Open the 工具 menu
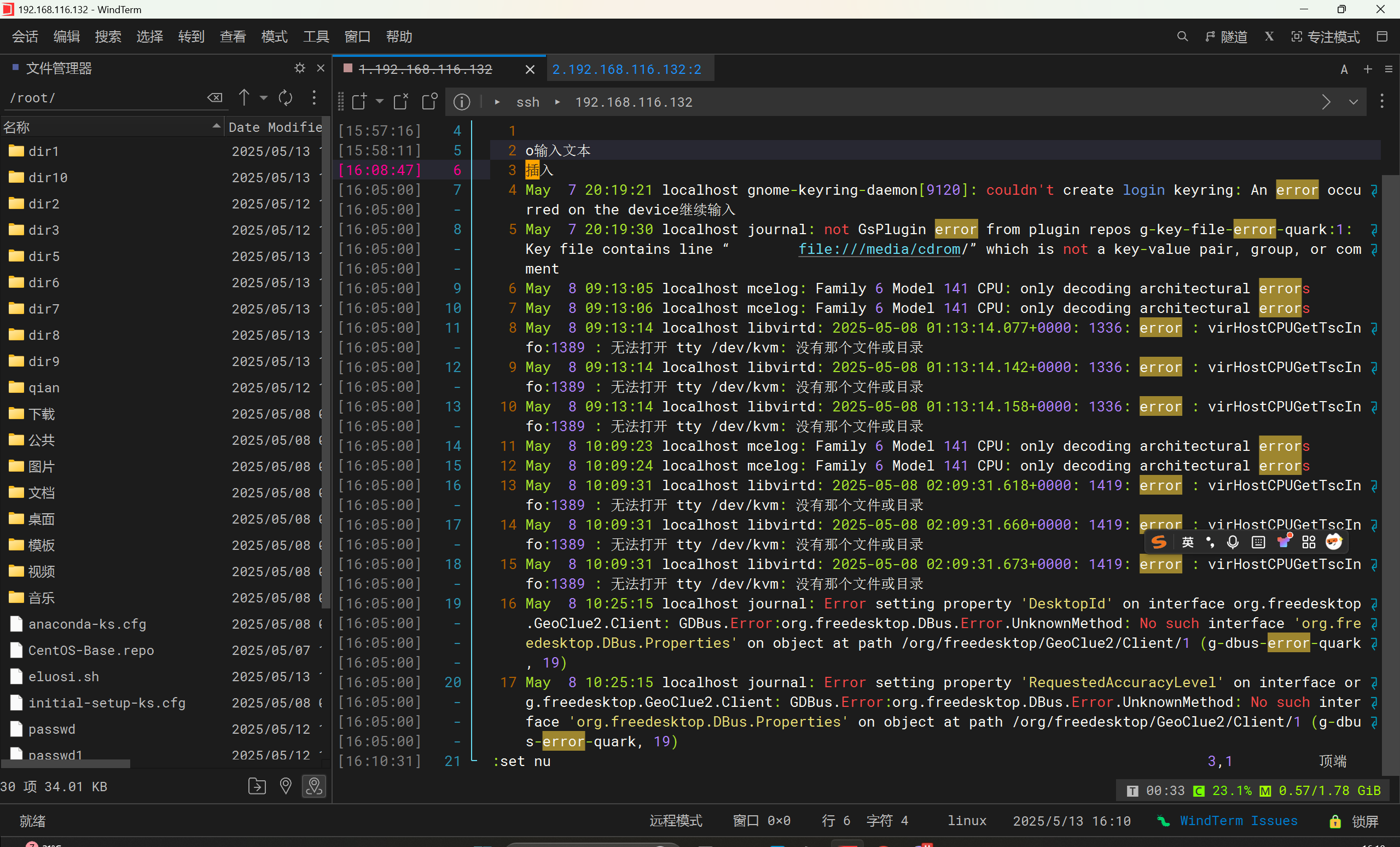The image size is (1400, 847). click(x=315, y=37)
